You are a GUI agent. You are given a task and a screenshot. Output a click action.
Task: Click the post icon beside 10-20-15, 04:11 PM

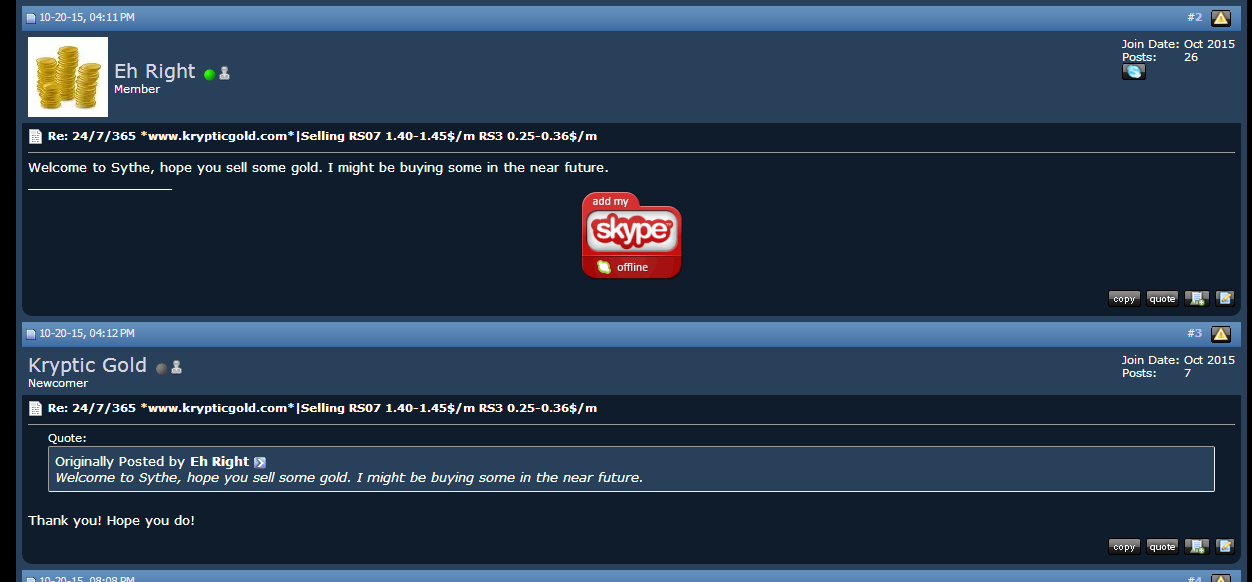point(31,18)
